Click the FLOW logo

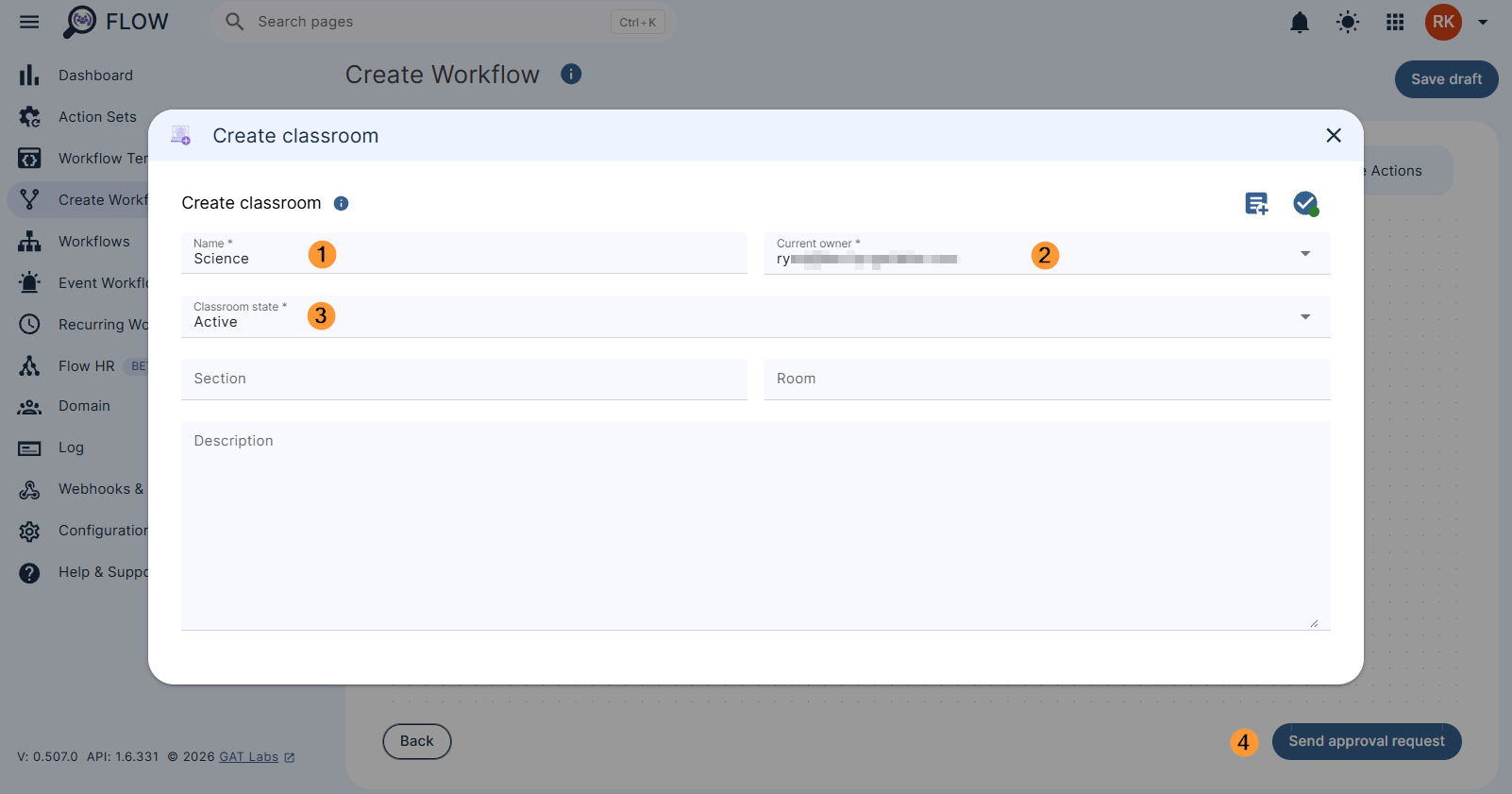(115, 22)
